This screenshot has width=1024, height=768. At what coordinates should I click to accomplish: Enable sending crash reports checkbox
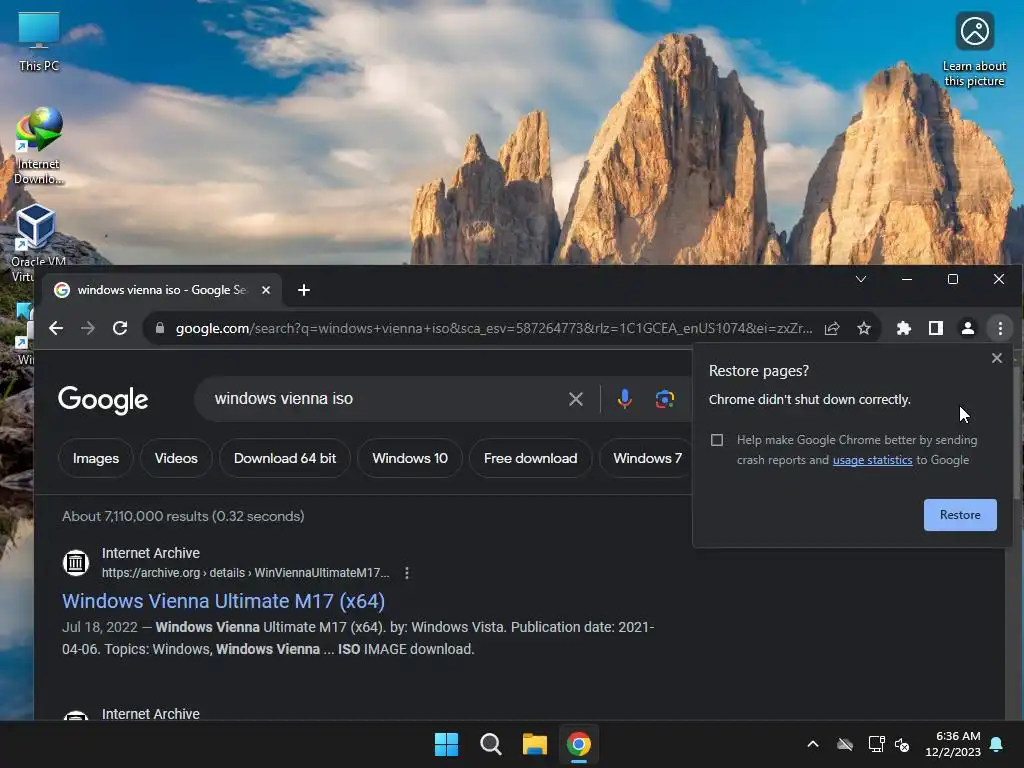(717, 440)
